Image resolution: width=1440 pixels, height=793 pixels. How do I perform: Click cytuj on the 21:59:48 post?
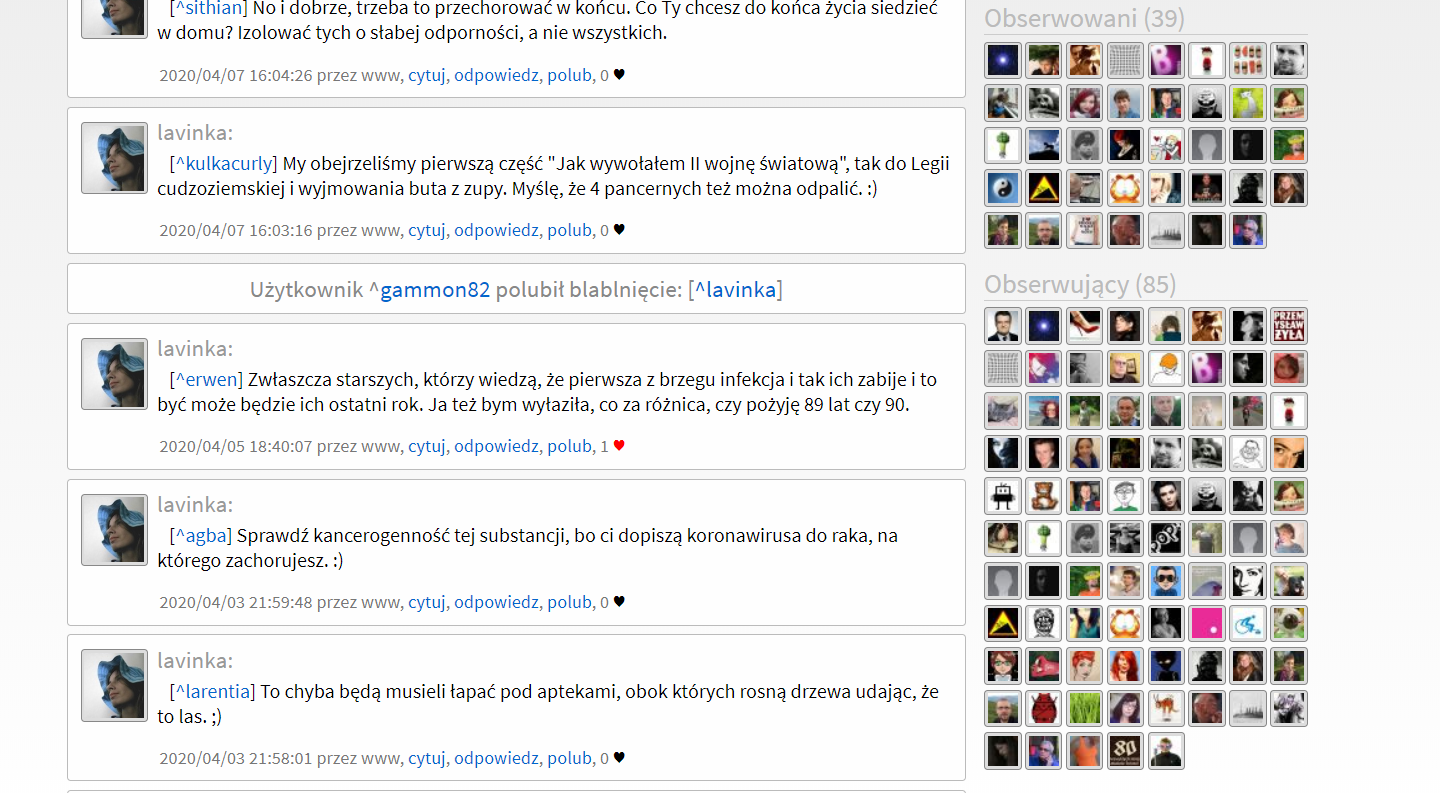pyautogui.click(x=427, y=603)
